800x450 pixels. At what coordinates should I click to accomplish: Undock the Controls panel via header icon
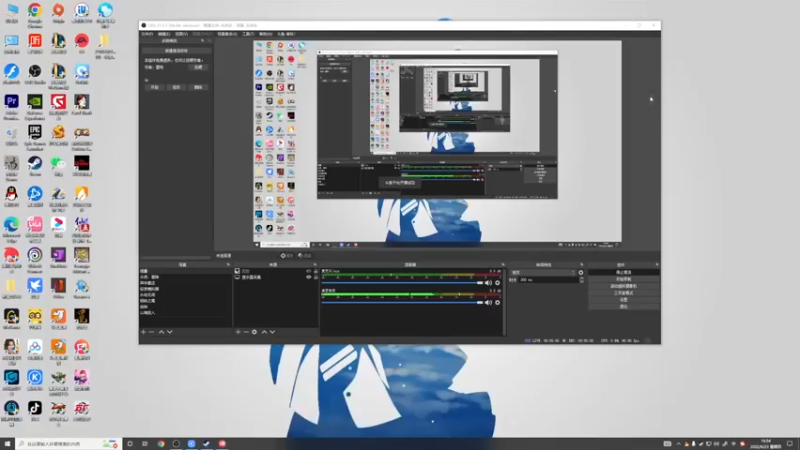(656, 265)
